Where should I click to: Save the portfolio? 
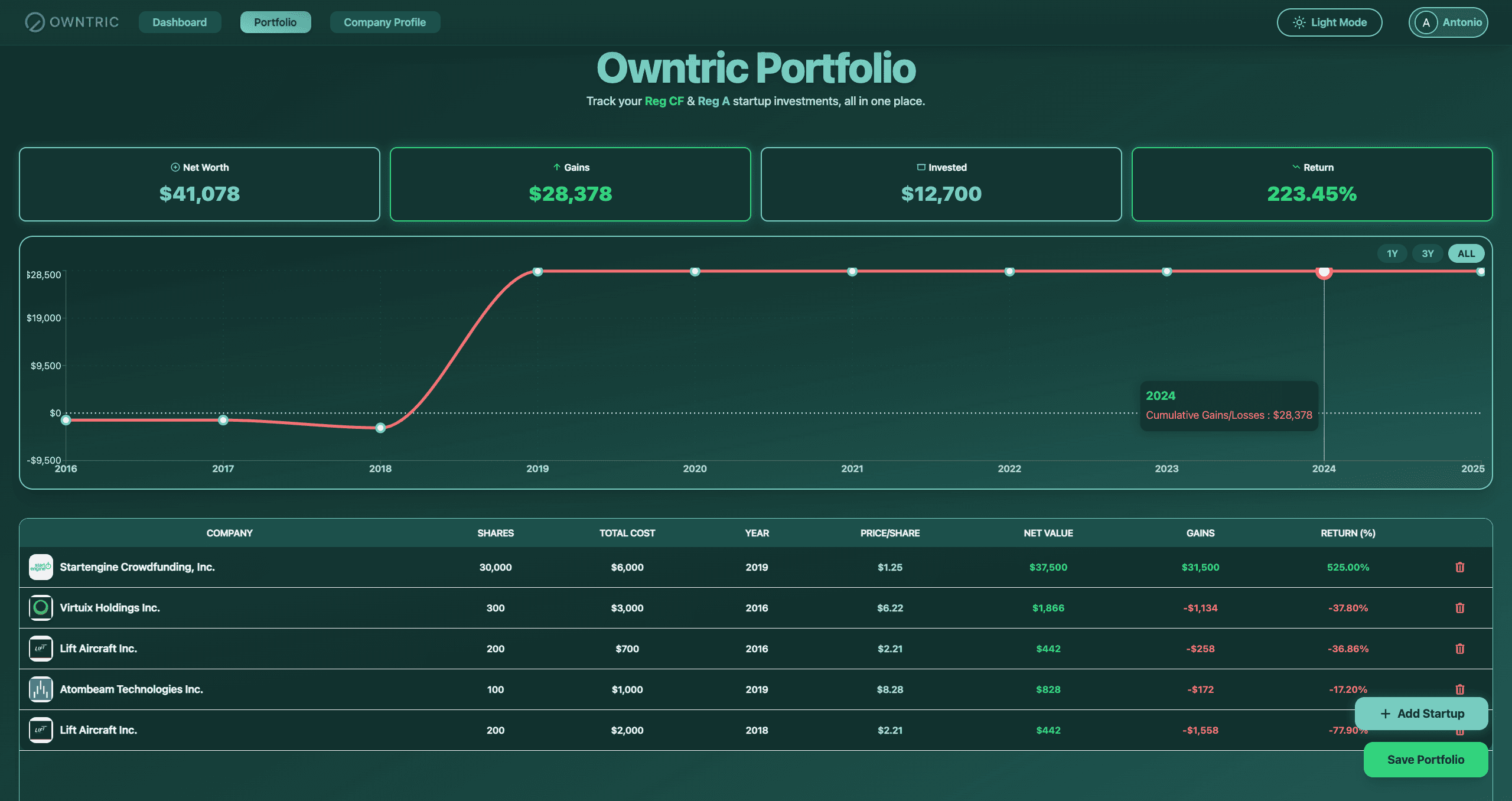pyautogui.click(x=1426, y=760)
